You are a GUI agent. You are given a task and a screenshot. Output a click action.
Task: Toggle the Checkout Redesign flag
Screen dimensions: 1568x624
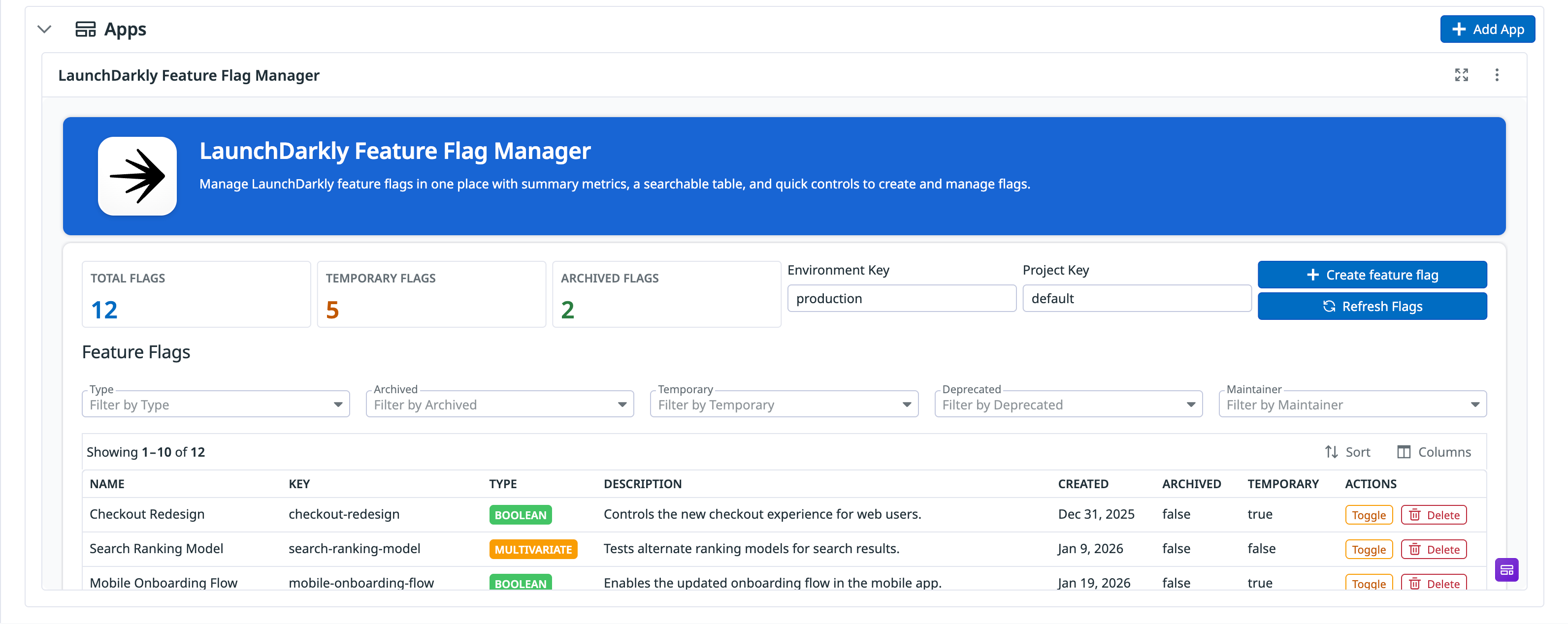point(1369,515)
